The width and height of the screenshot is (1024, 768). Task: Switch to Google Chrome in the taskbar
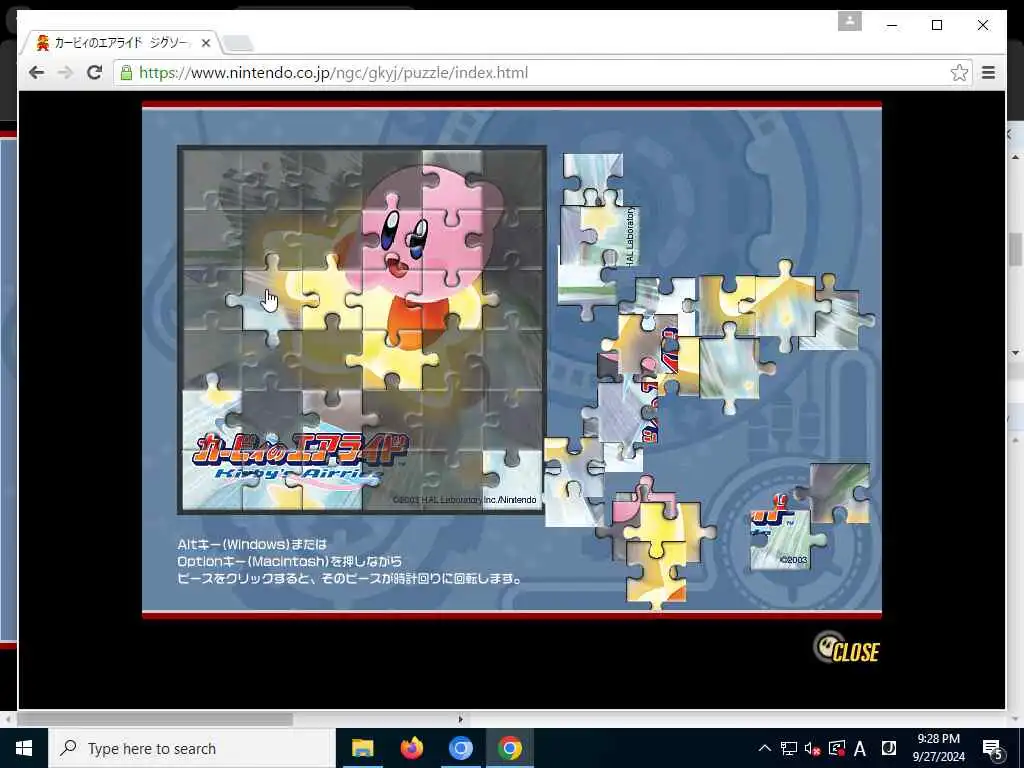click(509, 748)
